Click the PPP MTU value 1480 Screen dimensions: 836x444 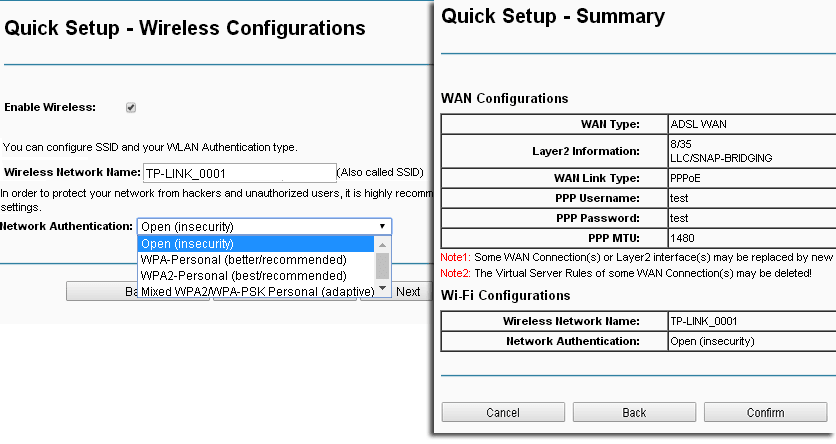pos(750,238)
